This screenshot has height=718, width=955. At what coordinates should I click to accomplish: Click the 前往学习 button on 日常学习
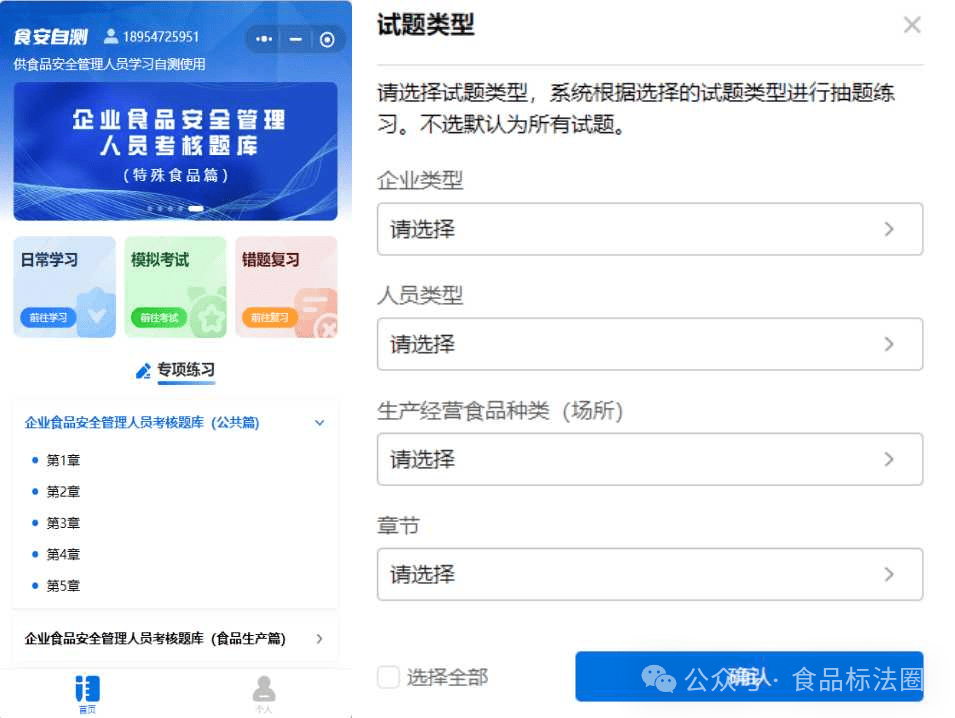pyautogui.click(x=48, y=318)
